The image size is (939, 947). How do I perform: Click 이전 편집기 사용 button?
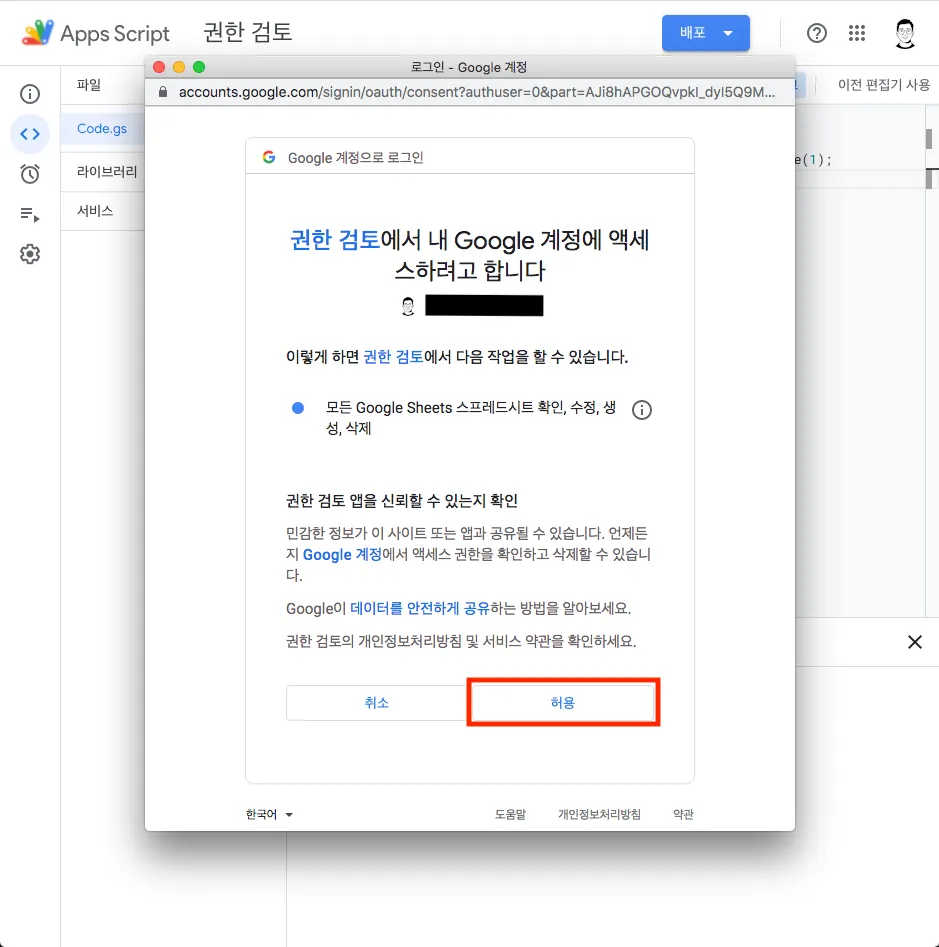pyautogui.click(x=883, y=85)
